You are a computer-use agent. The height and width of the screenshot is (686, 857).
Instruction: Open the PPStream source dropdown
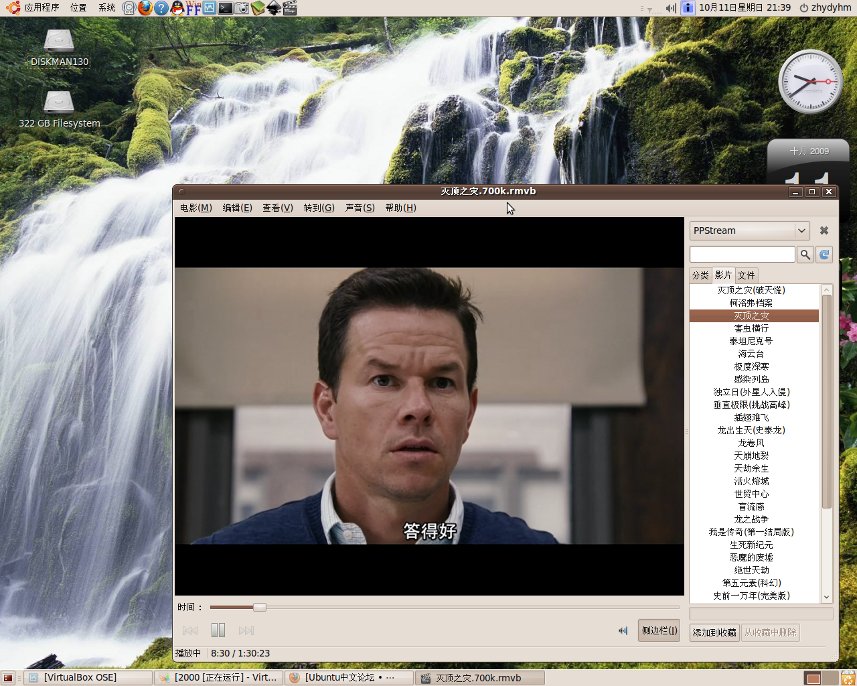coord(749,231)
